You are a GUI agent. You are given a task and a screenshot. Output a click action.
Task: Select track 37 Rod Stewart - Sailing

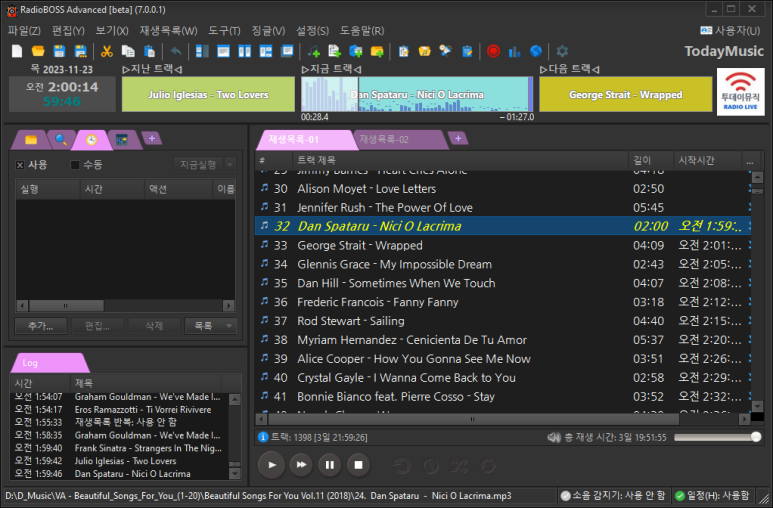point(503,321)
